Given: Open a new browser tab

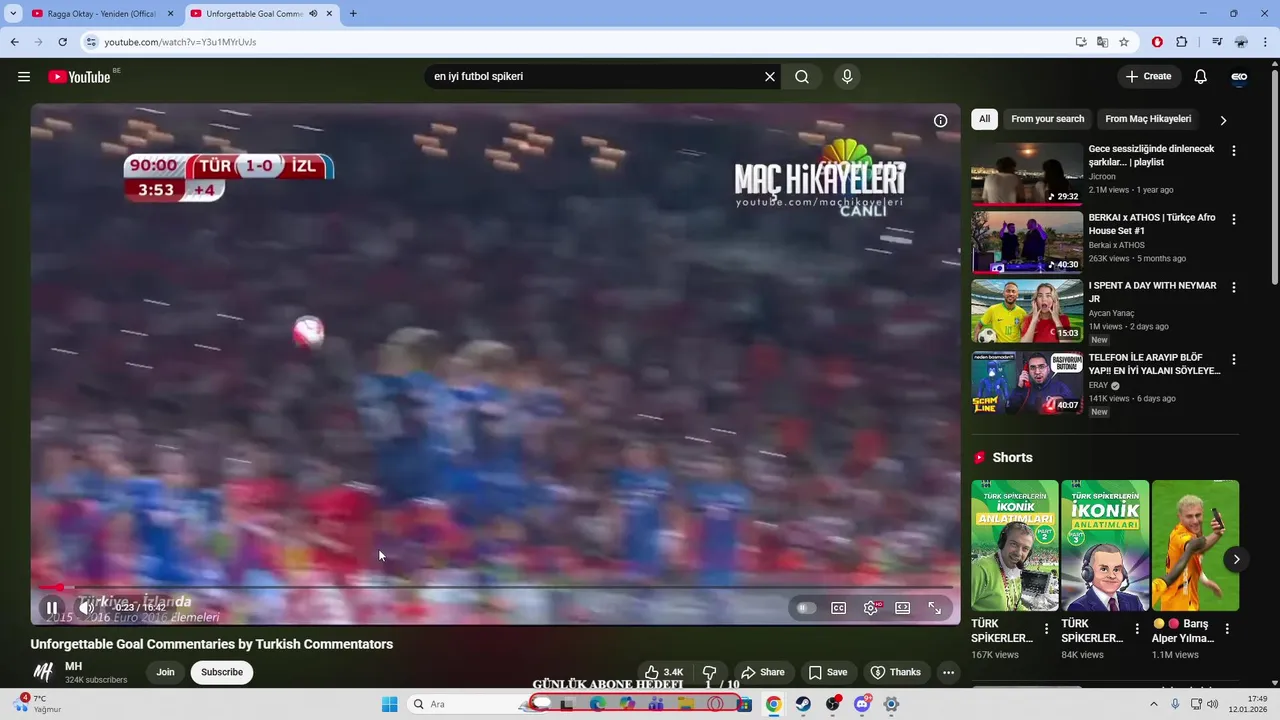Looking at the screenshot, I should tap(352, 14).
